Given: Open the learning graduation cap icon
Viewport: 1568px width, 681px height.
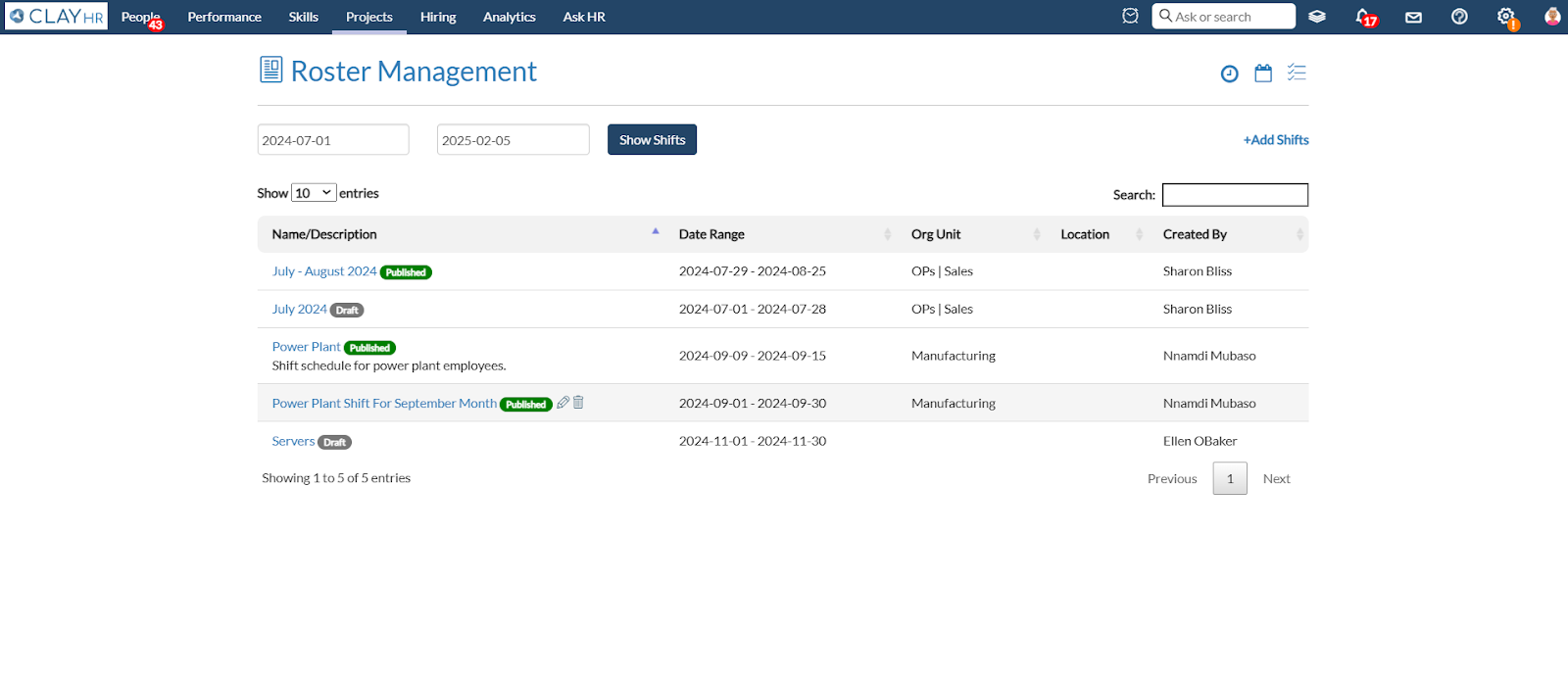Looking at the screenshot, I should pos(1317,17).
